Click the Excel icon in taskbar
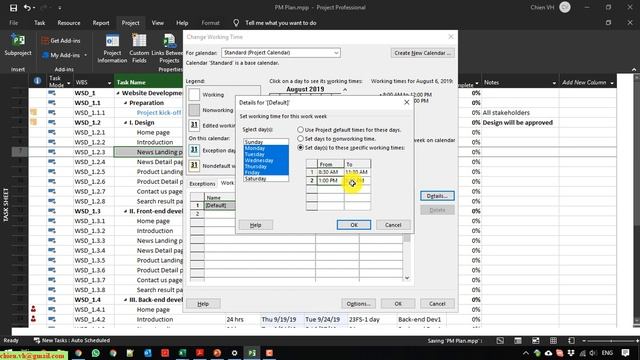This screenshot has height=360, width=640. pyautogui.click(x=182, y=353)
